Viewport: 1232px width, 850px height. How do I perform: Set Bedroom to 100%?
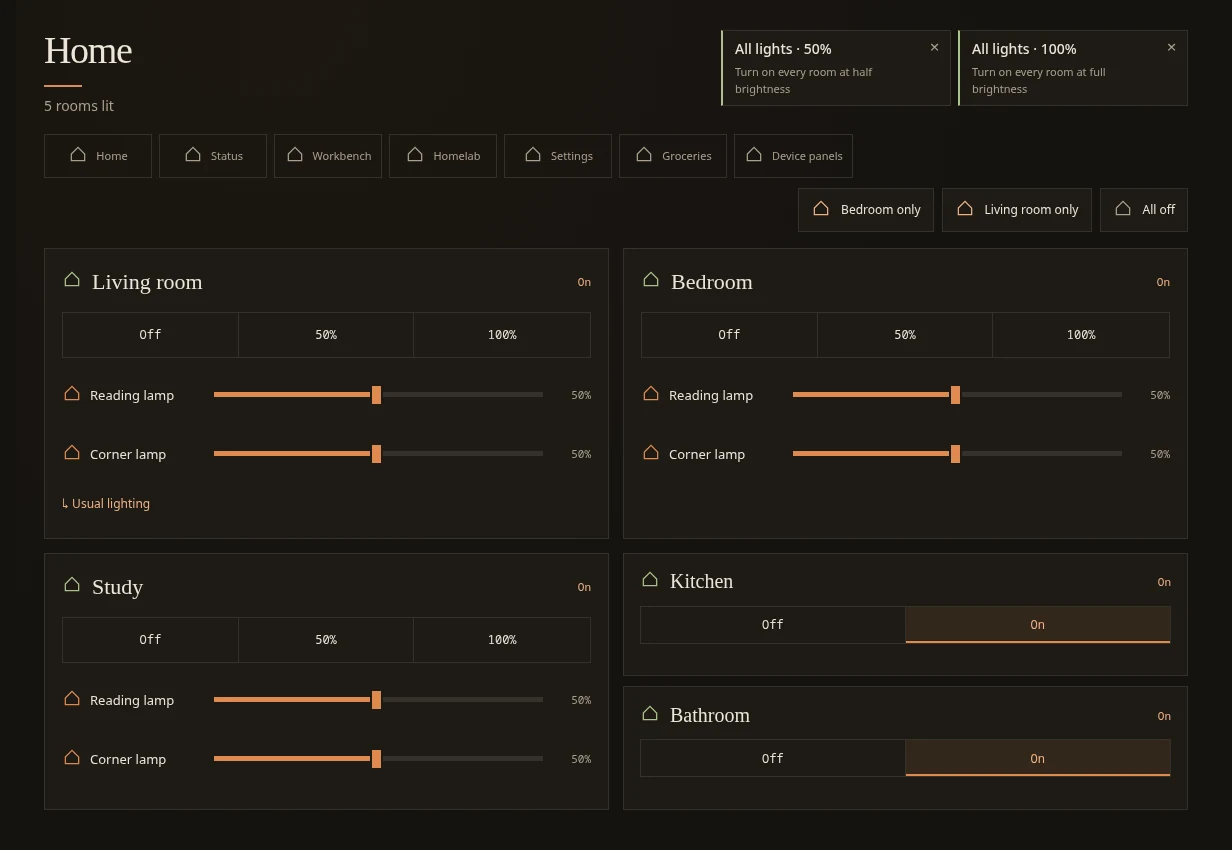pyautogui.click(x=1081, y=335)
